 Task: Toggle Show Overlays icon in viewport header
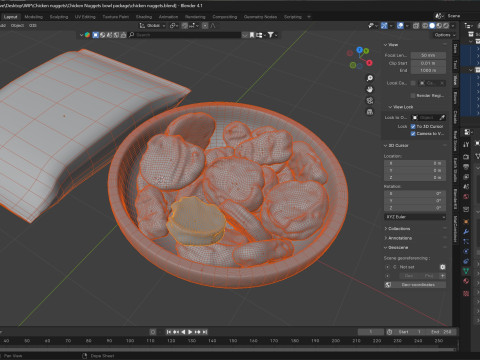pos(400,26)
